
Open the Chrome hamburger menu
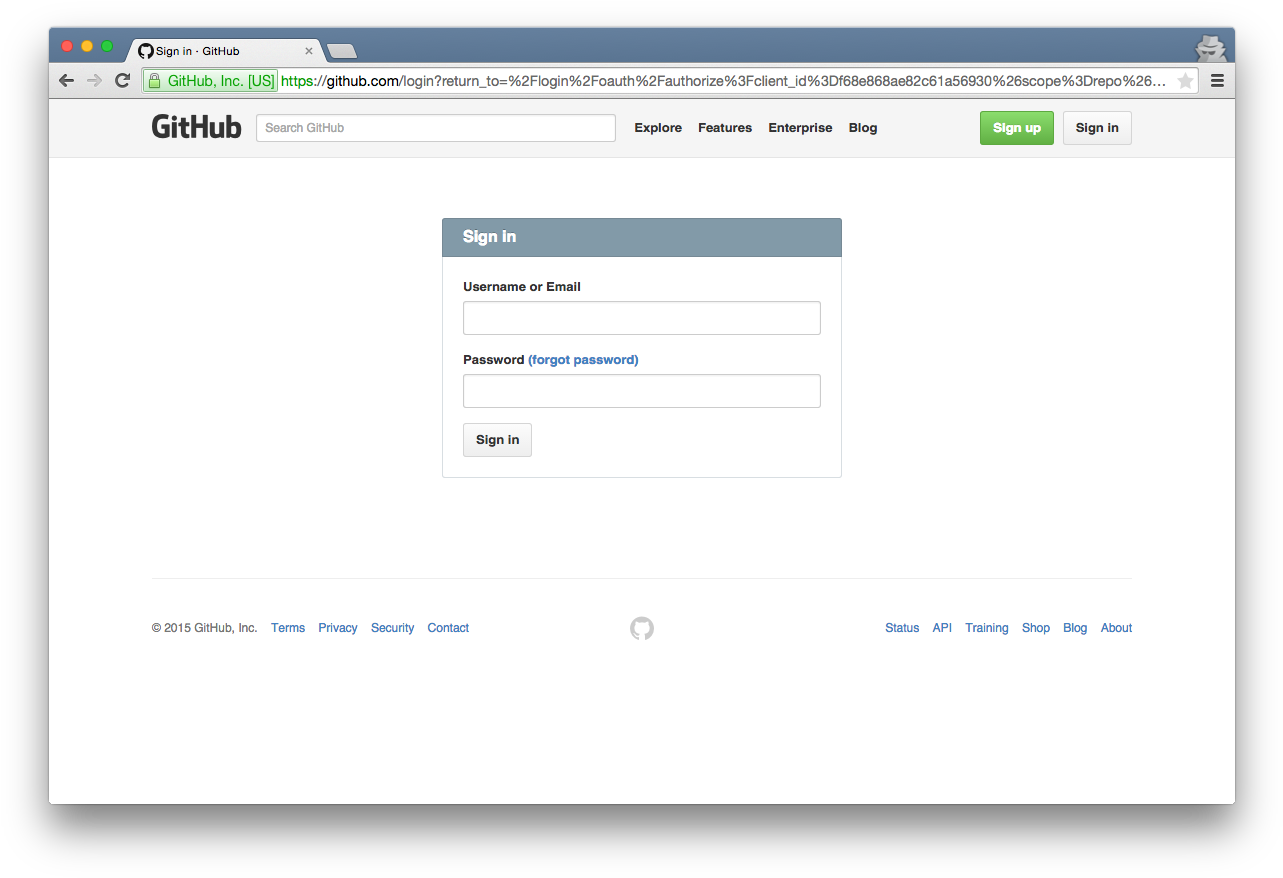[1217, 81]
